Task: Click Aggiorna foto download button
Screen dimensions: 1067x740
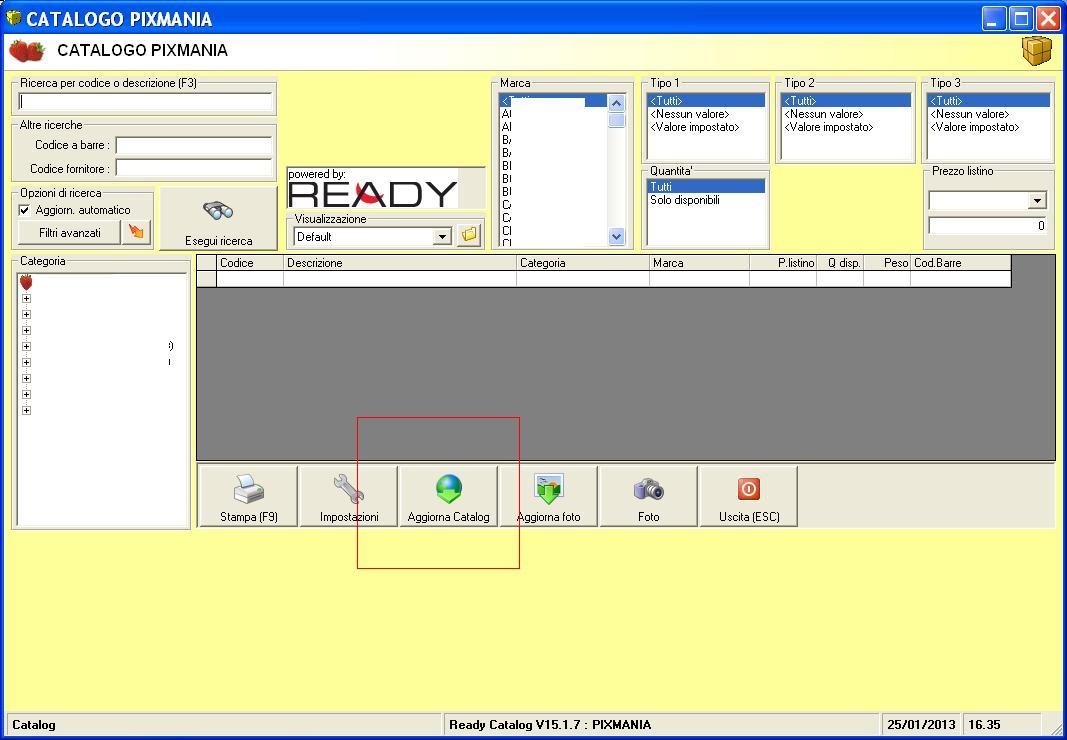Action: click(x=548, y=496)
